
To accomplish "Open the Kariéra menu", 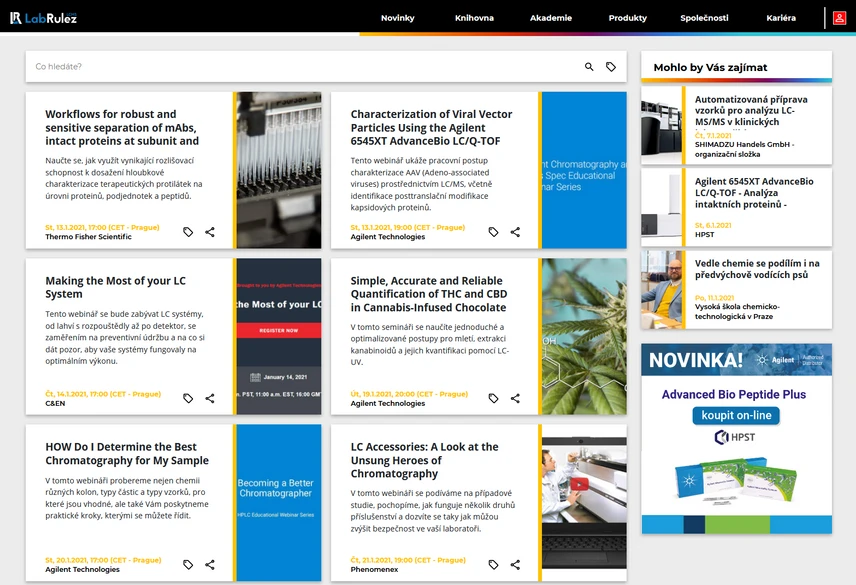I will click(781, 18).
